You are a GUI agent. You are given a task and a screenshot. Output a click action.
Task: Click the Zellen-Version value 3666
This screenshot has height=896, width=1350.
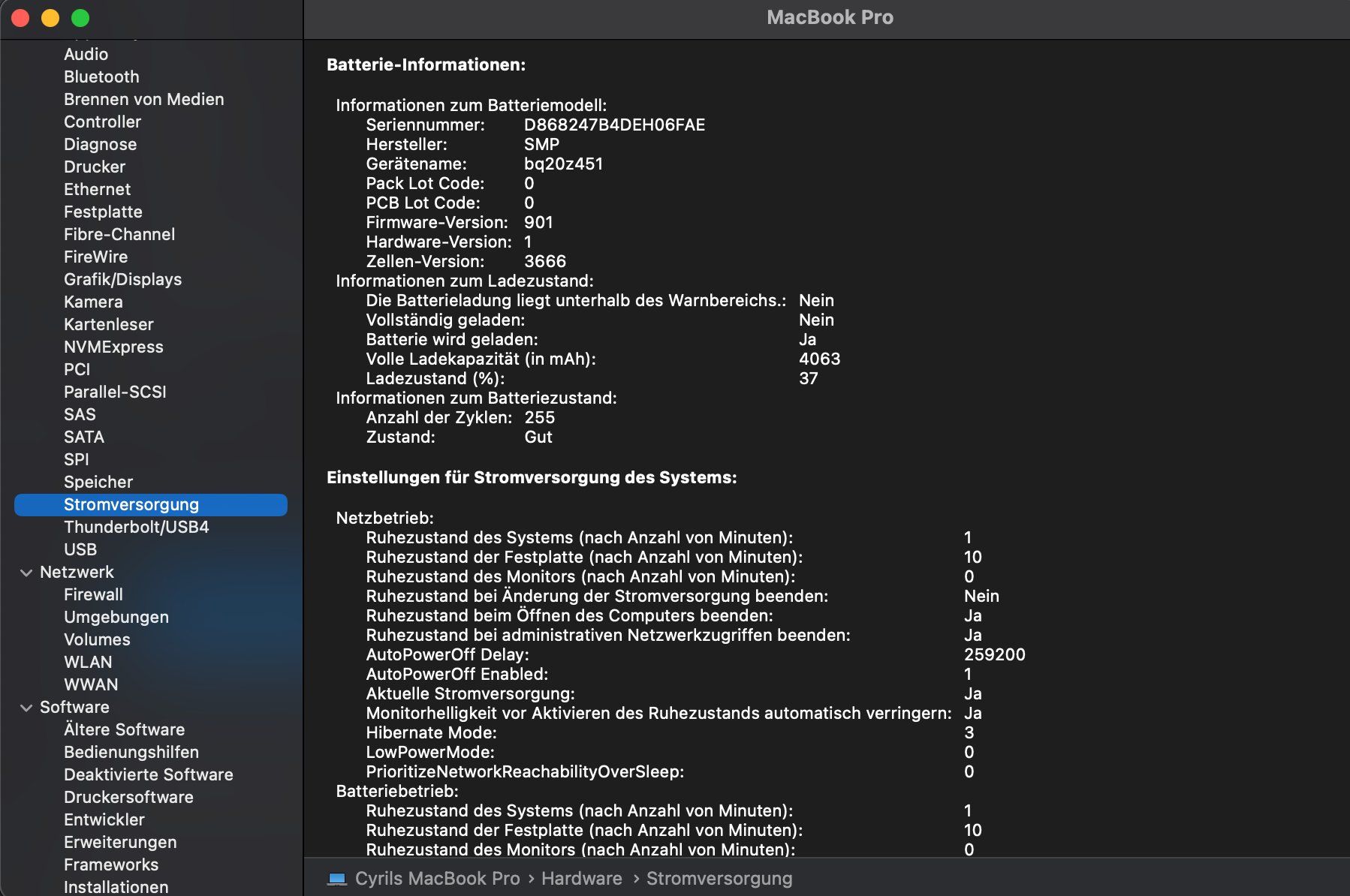point(545,261)
